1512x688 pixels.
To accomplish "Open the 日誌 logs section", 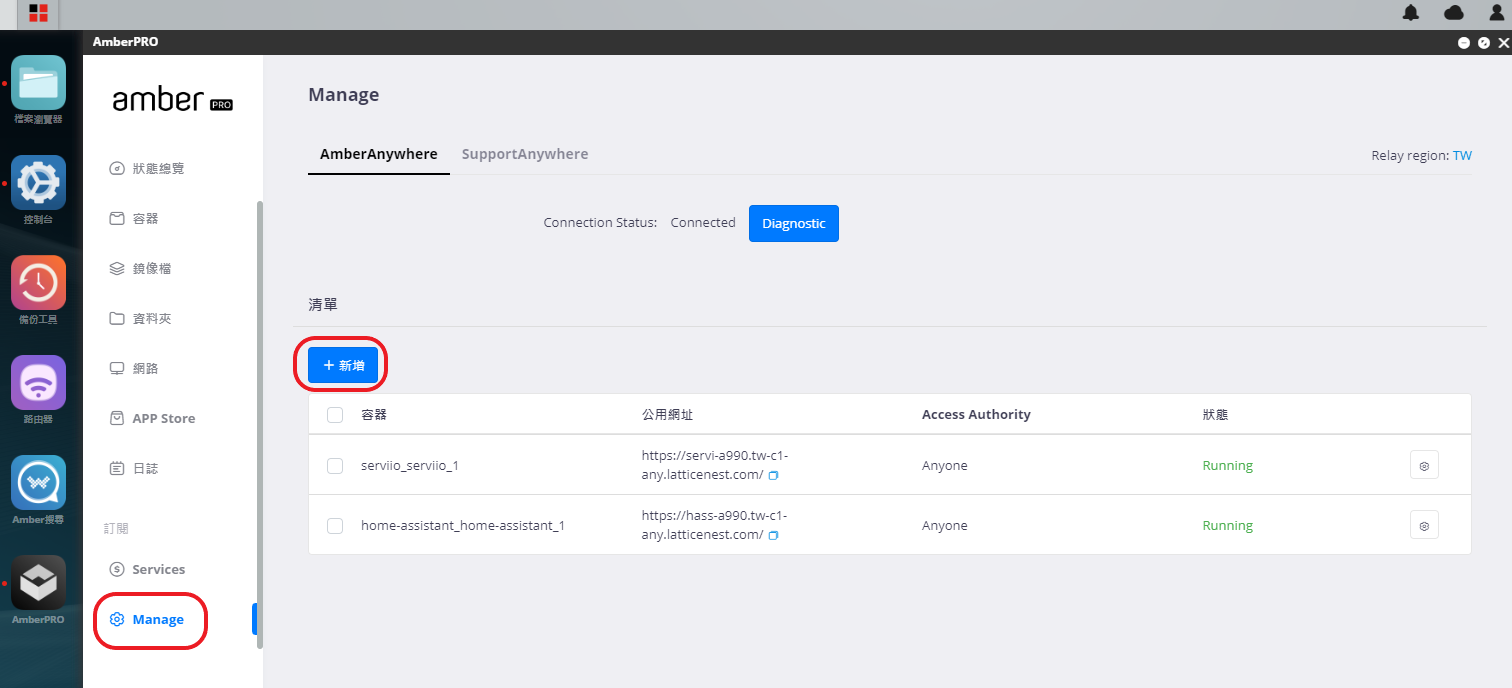I will (x=134, y=468).
